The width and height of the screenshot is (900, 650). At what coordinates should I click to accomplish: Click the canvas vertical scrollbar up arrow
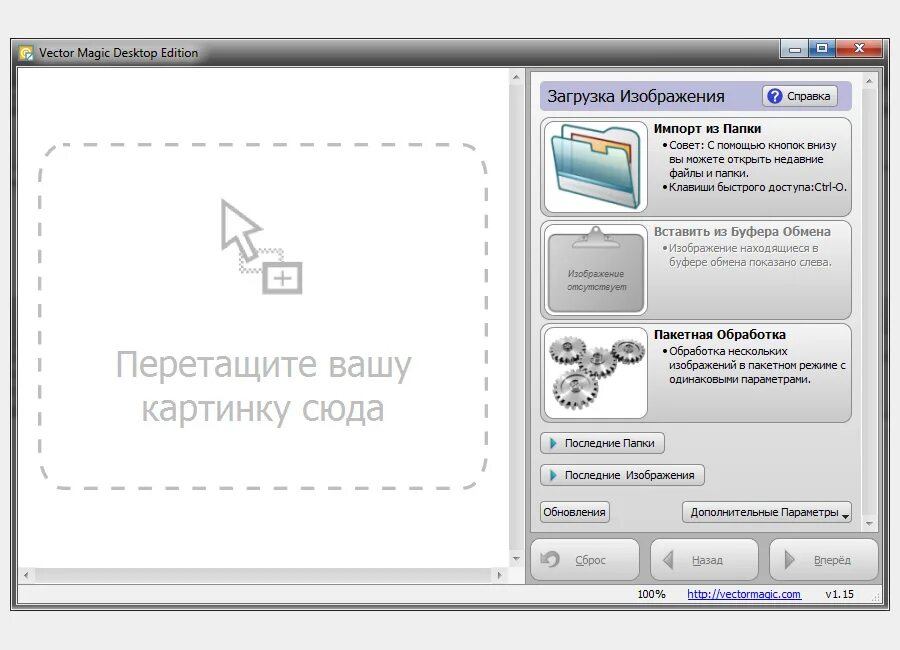pos(516,77)
